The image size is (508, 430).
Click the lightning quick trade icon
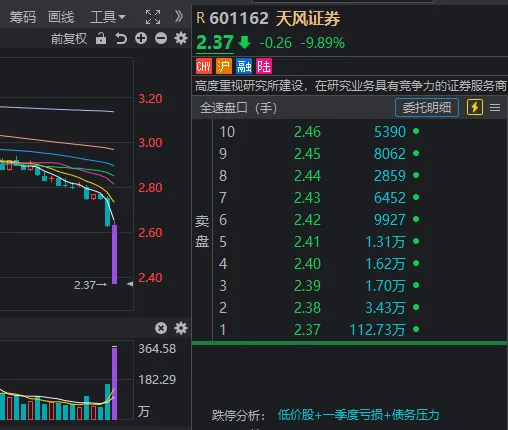475,107
